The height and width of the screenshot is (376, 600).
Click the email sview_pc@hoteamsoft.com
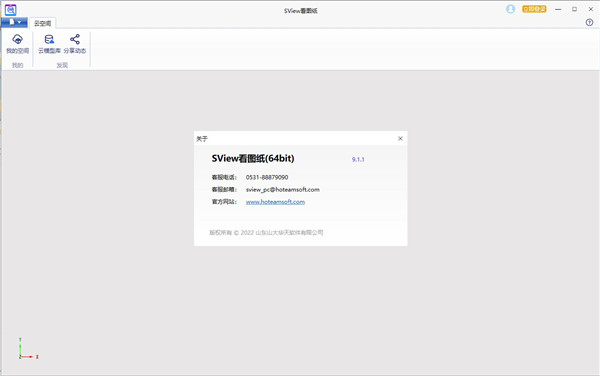pos(283,189)
